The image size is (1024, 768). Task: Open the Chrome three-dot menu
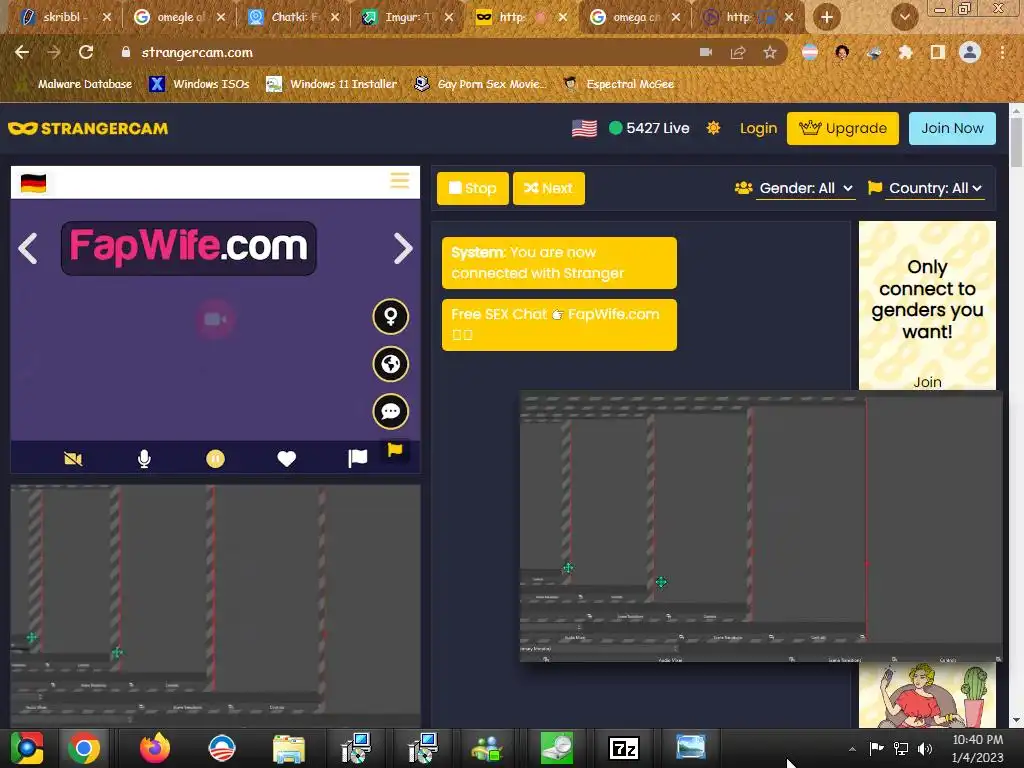click(x=1002, y=52)
